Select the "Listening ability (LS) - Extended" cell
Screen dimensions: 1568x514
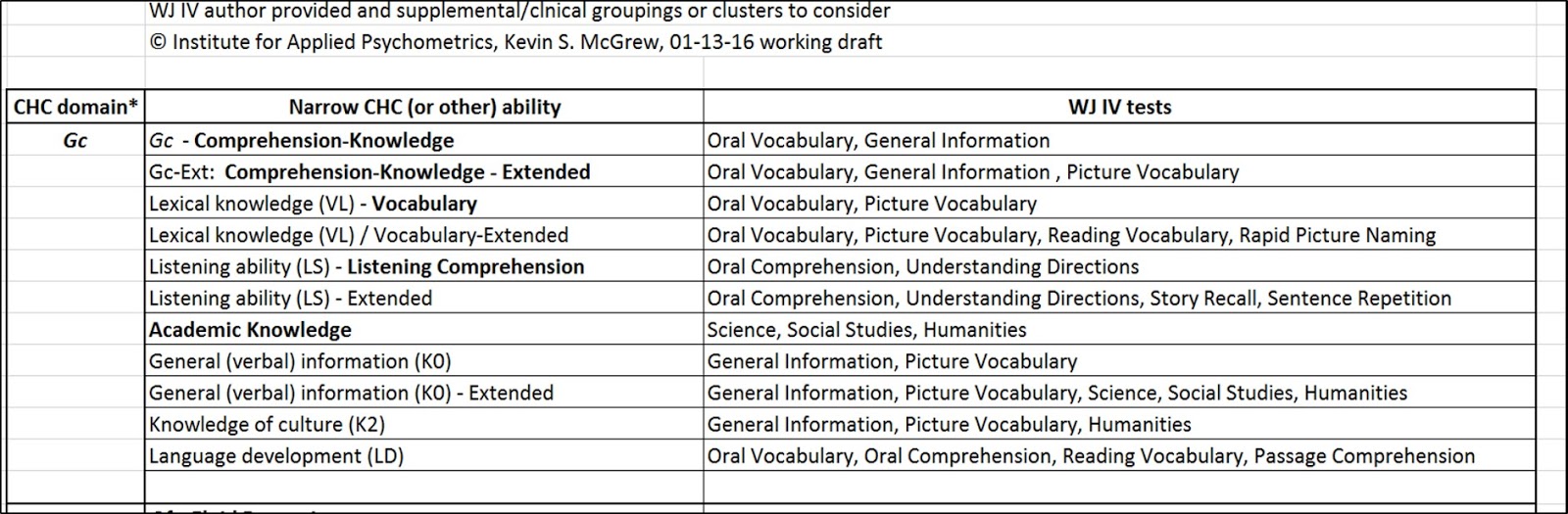(290, 298)
